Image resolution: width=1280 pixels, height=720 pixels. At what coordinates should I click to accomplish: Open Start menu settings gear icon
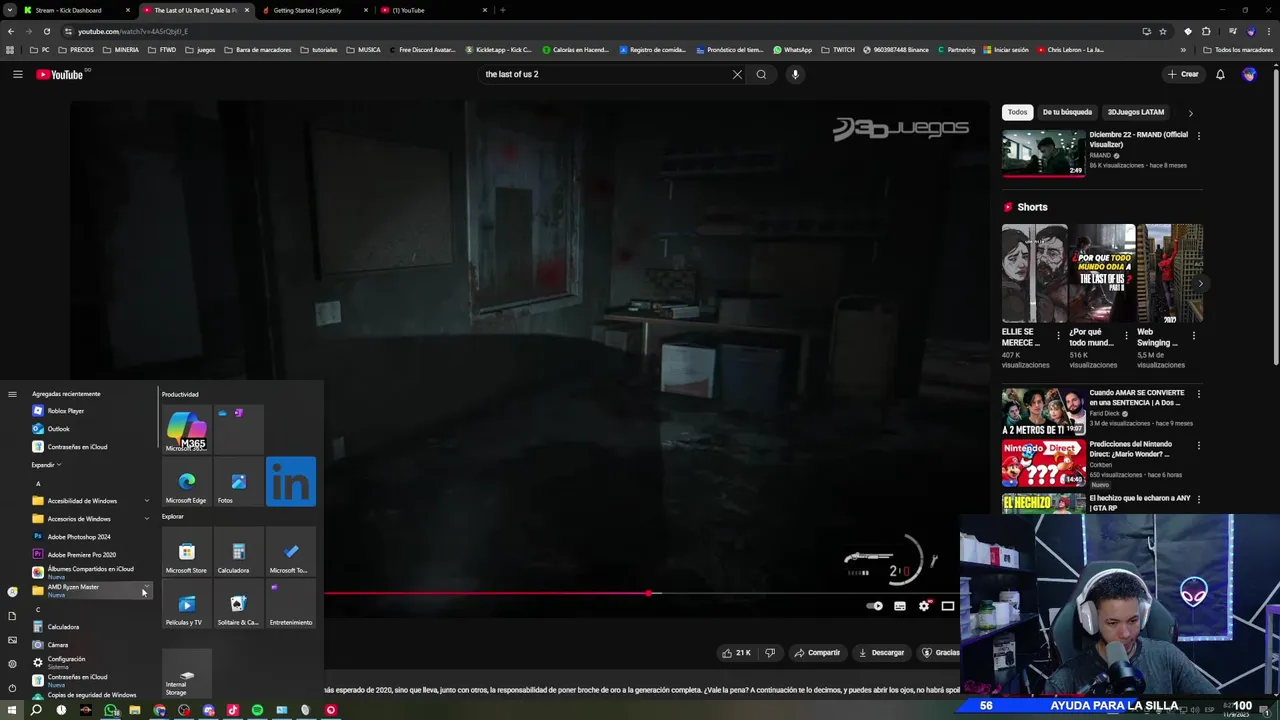click(12, 664)
